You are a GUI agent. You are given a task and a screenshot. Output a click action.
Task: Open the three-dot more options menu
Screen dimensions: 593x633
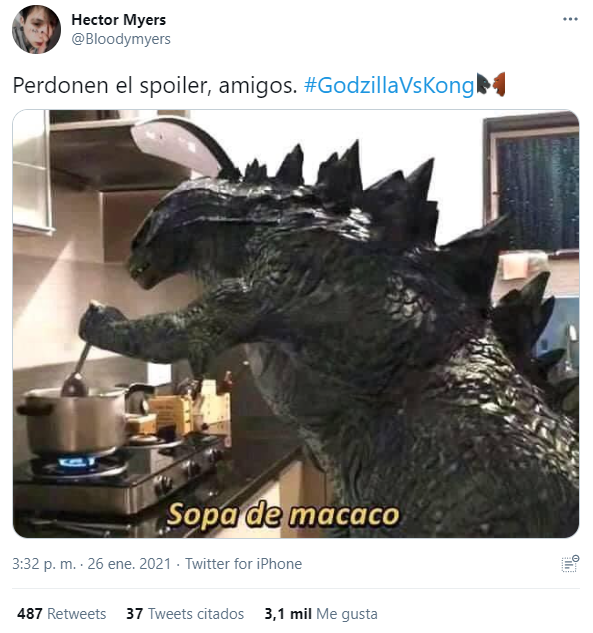coord(570,19)
